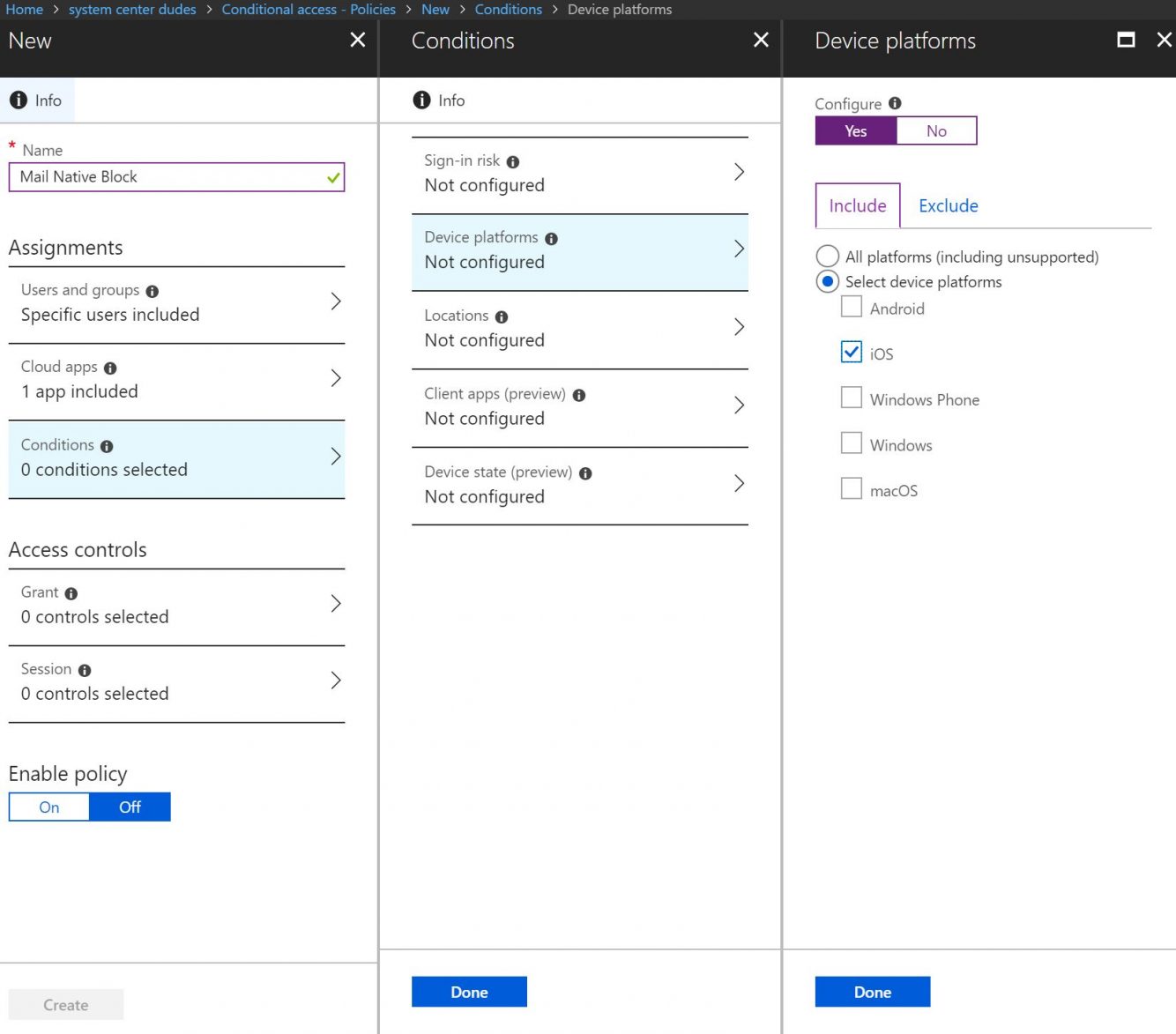
Task: Click the info icon next to Users and groups
Action: coord(152,290)
